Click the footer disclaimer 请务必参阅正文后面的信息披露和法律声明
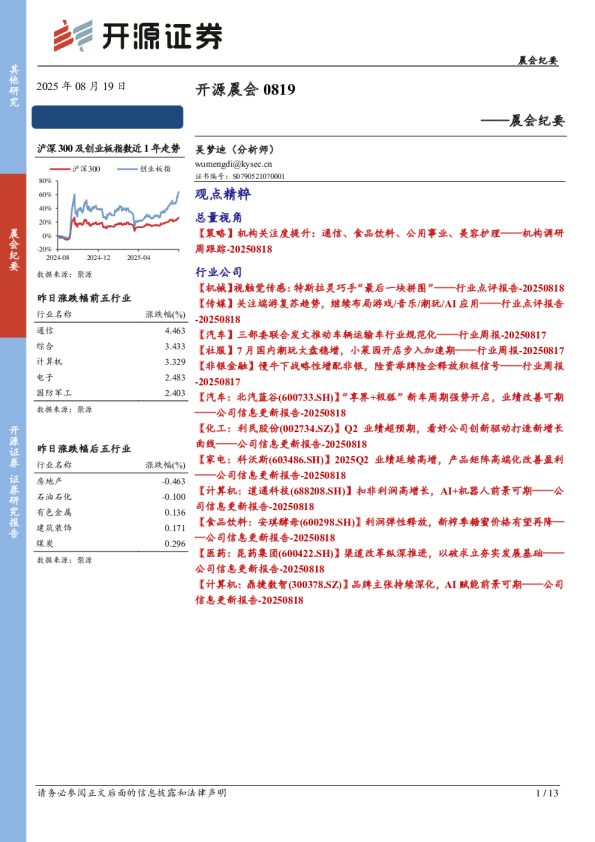 coord(132,793)
